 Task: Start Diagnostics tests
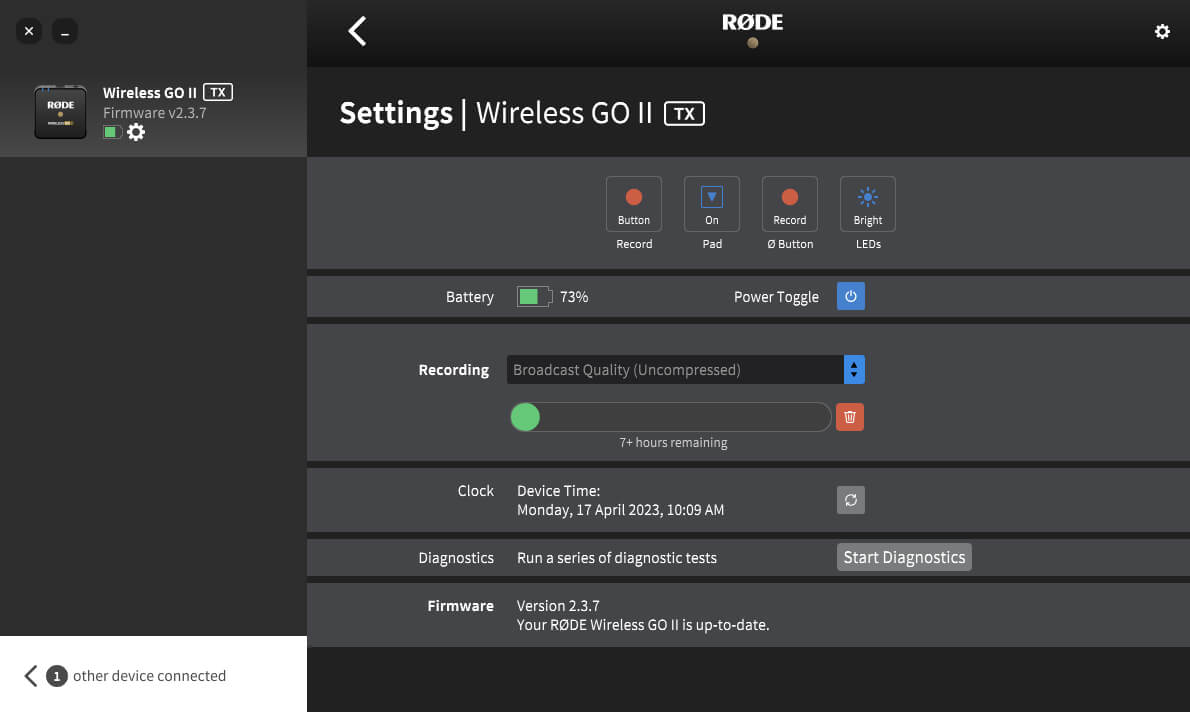tap(904, 557)
